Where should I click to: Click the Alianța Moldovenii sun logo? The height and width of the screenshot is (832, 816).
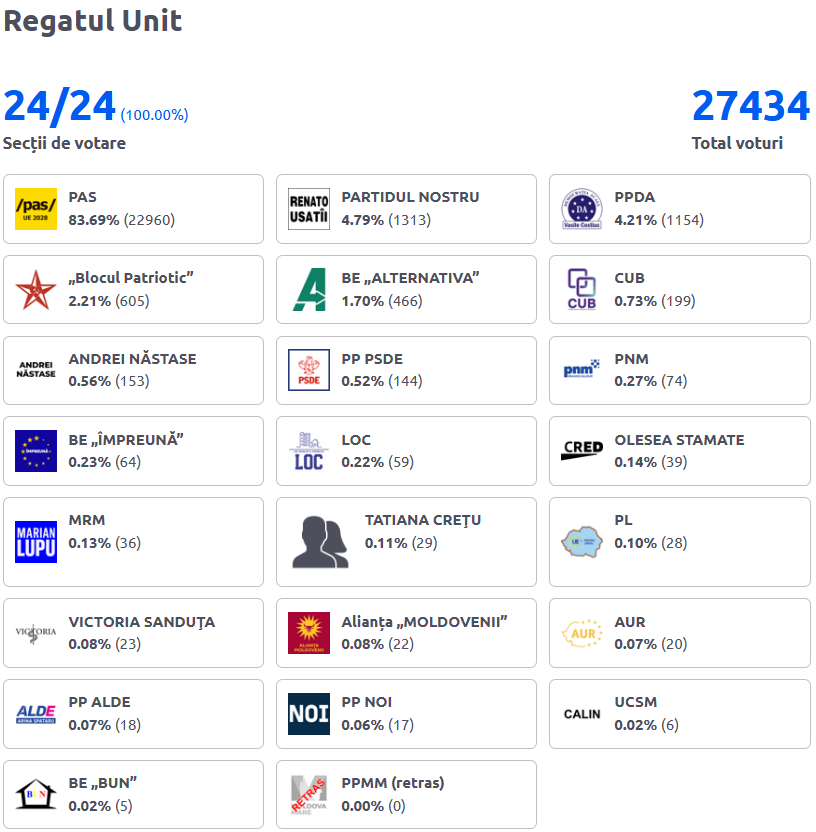[309, 633]
